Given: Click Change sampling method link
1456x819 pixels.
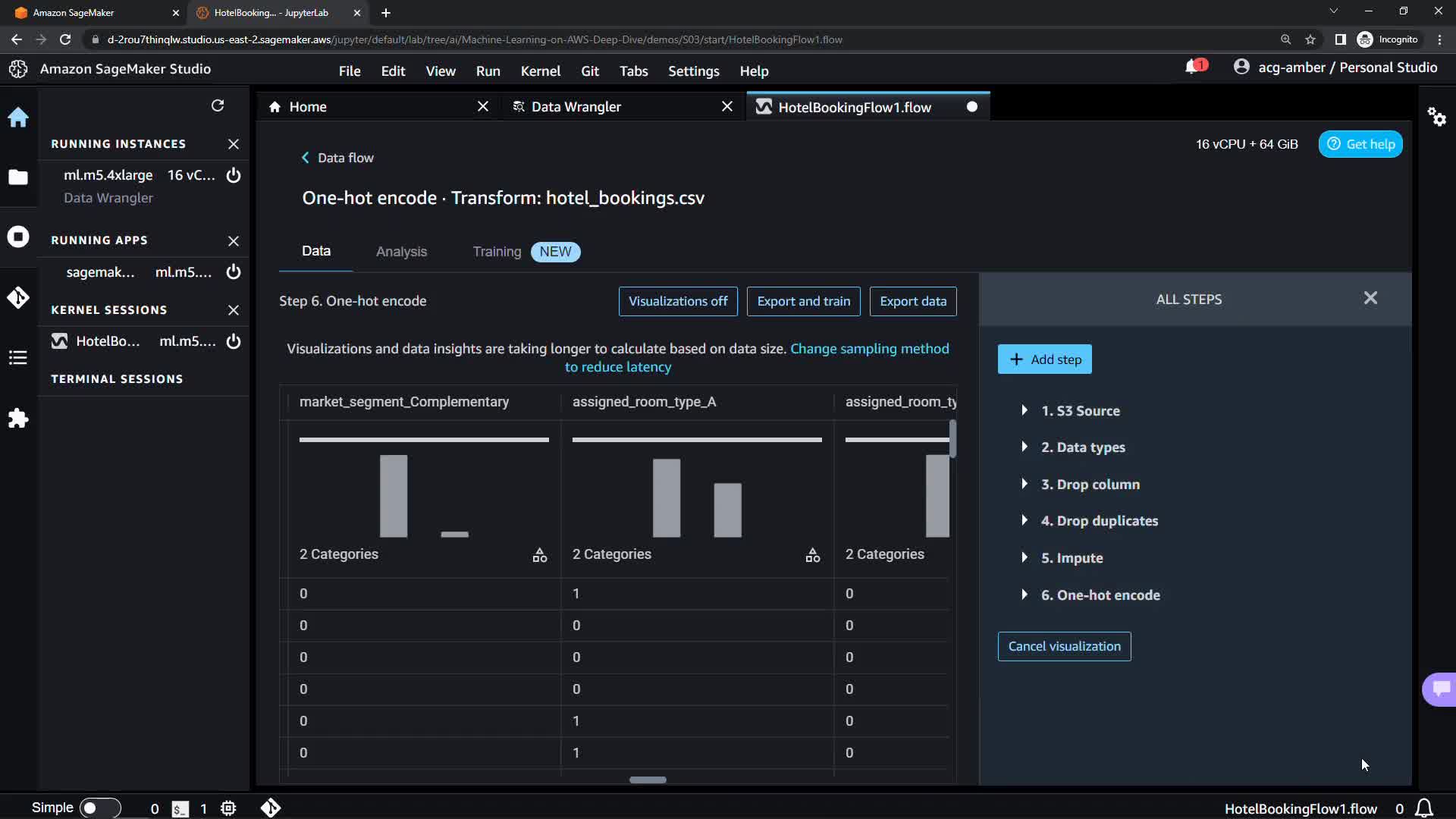Looking at the screenshot, I should coord(869,349).
